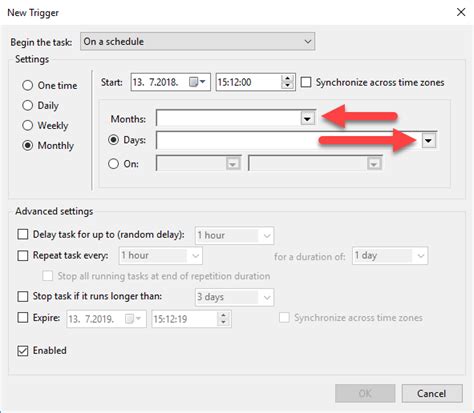
Task: Click into the Start time field 15:12:00
Action: pyautogui.click(x=248, y=82)
